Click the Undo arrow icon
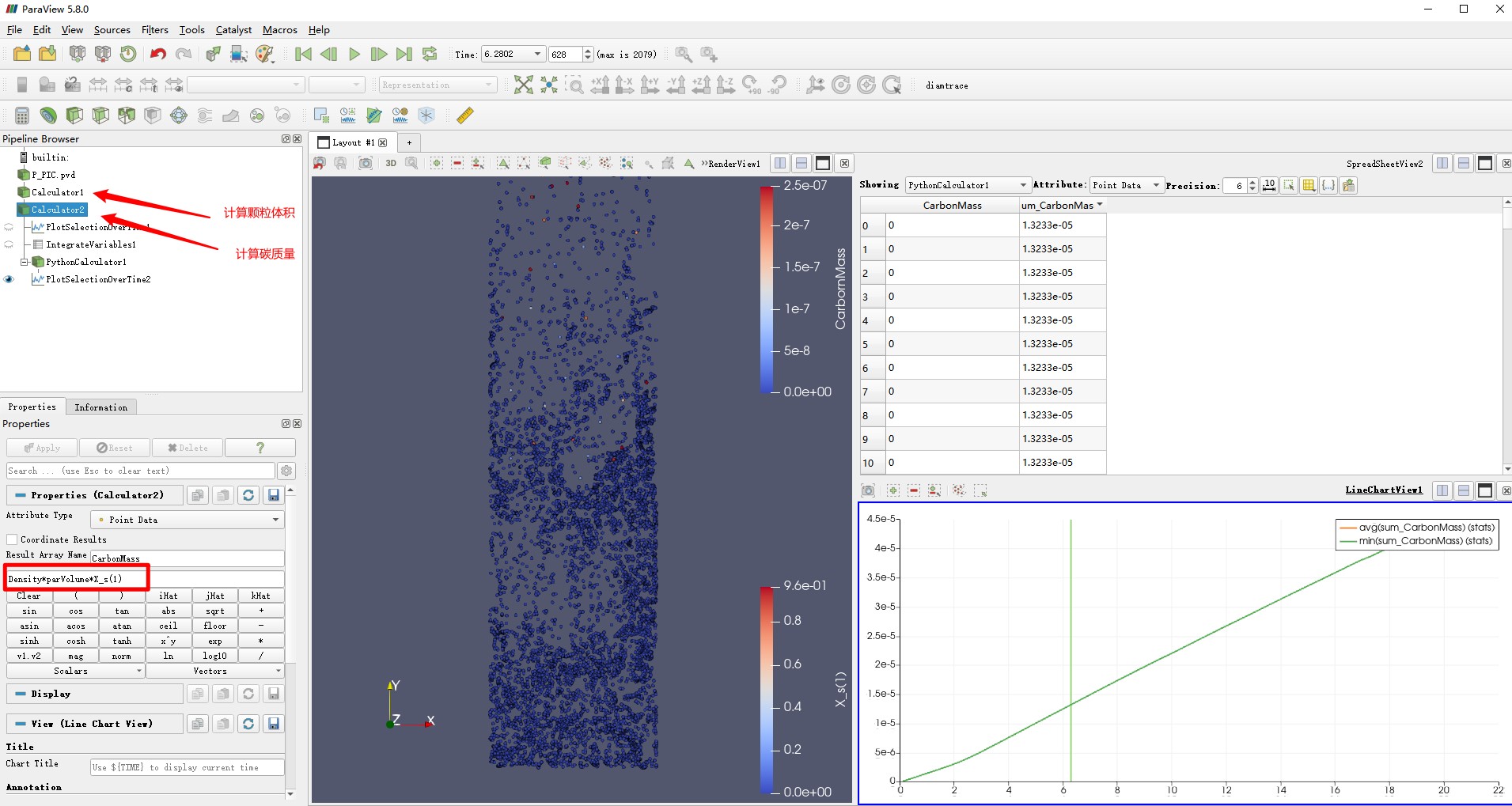This screenshot has height=806, width=1512. coord(157,54)
